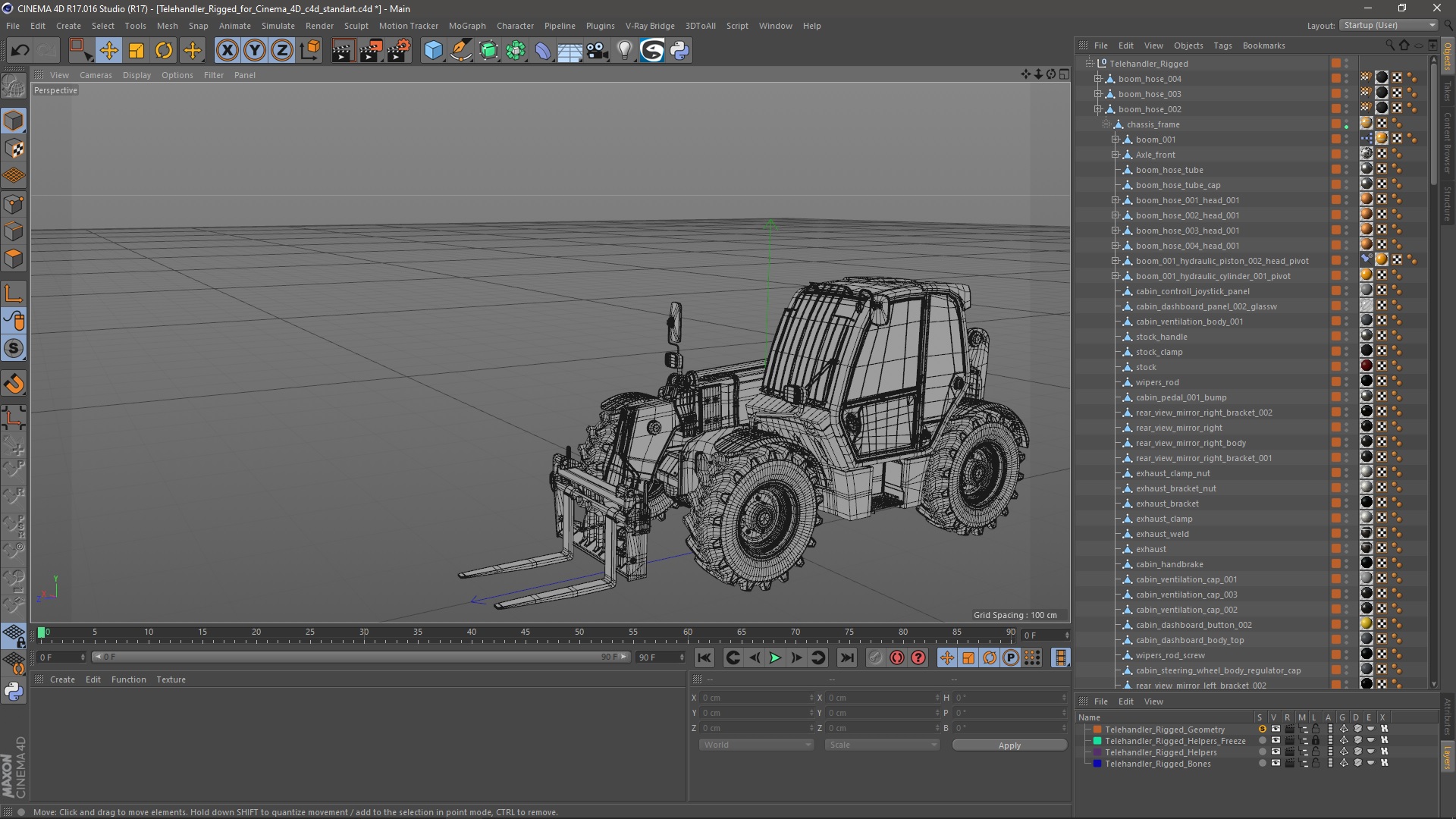Image resolution: width=1456 pixels, height=819 pixels.
Task: Jump to end of animation
Action: tap(846, 657)
